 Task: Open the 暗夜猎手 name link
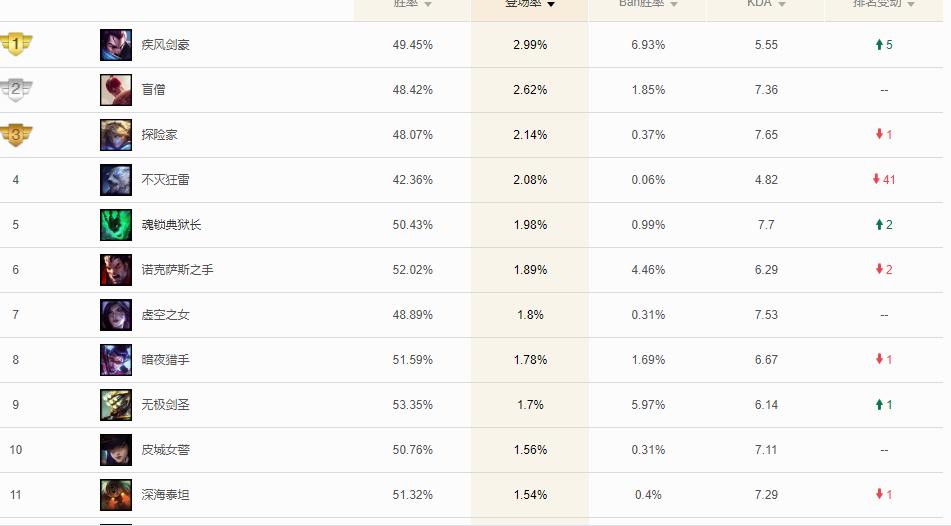165,360
